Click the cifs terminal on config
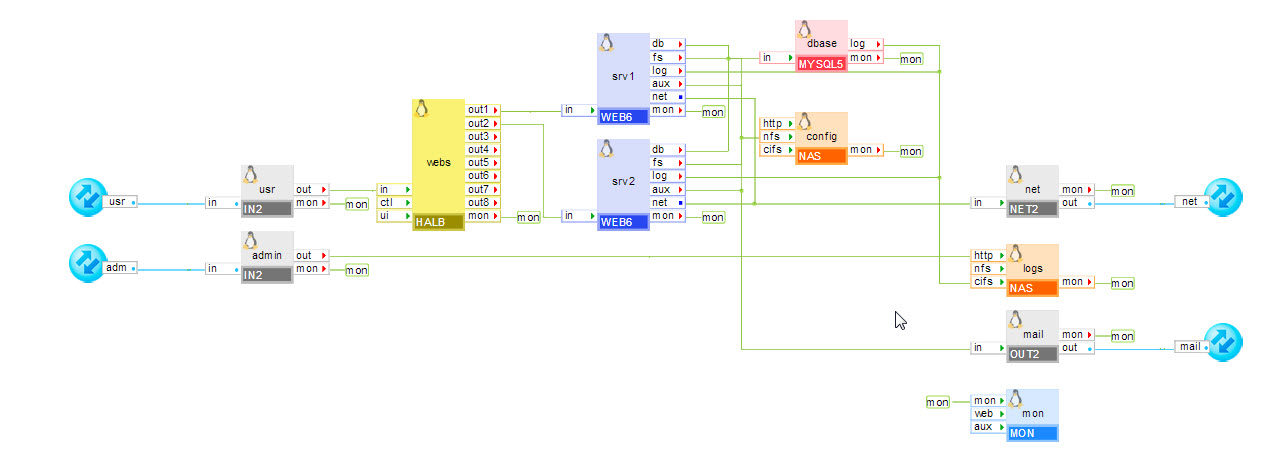Screen dimensions: 1280x467 pyautogui.click(x=777, y=149)
